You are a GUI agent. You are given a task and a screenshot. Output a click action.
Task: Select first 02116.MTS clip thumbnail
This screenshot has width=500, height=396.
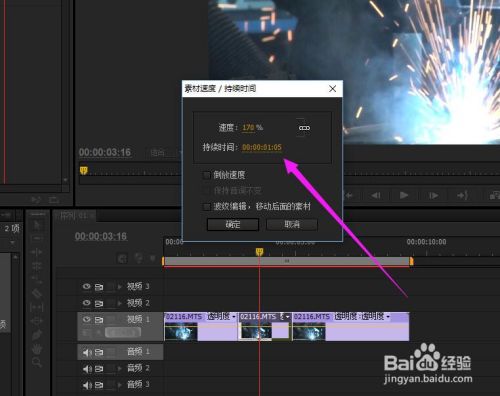[x=181, y=332]
